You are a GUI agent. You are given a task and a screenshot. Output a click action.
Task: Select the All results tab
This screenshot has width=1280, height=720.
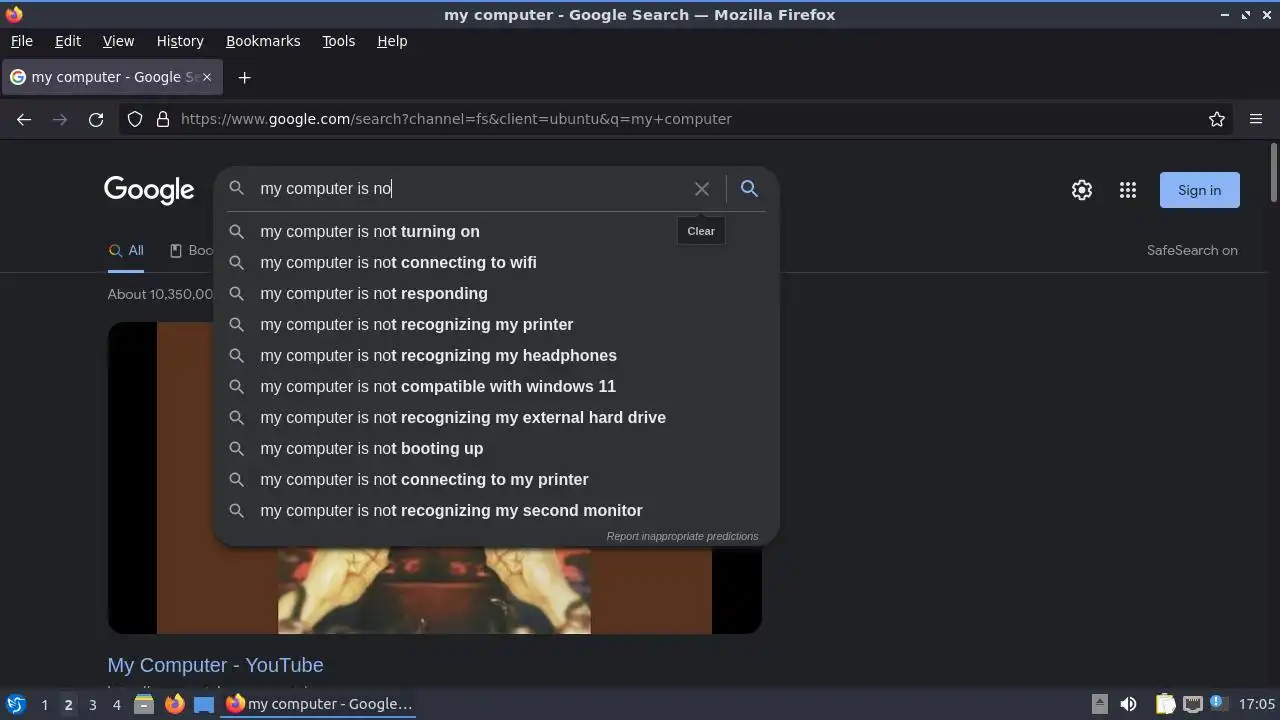[x=126, y=251]
